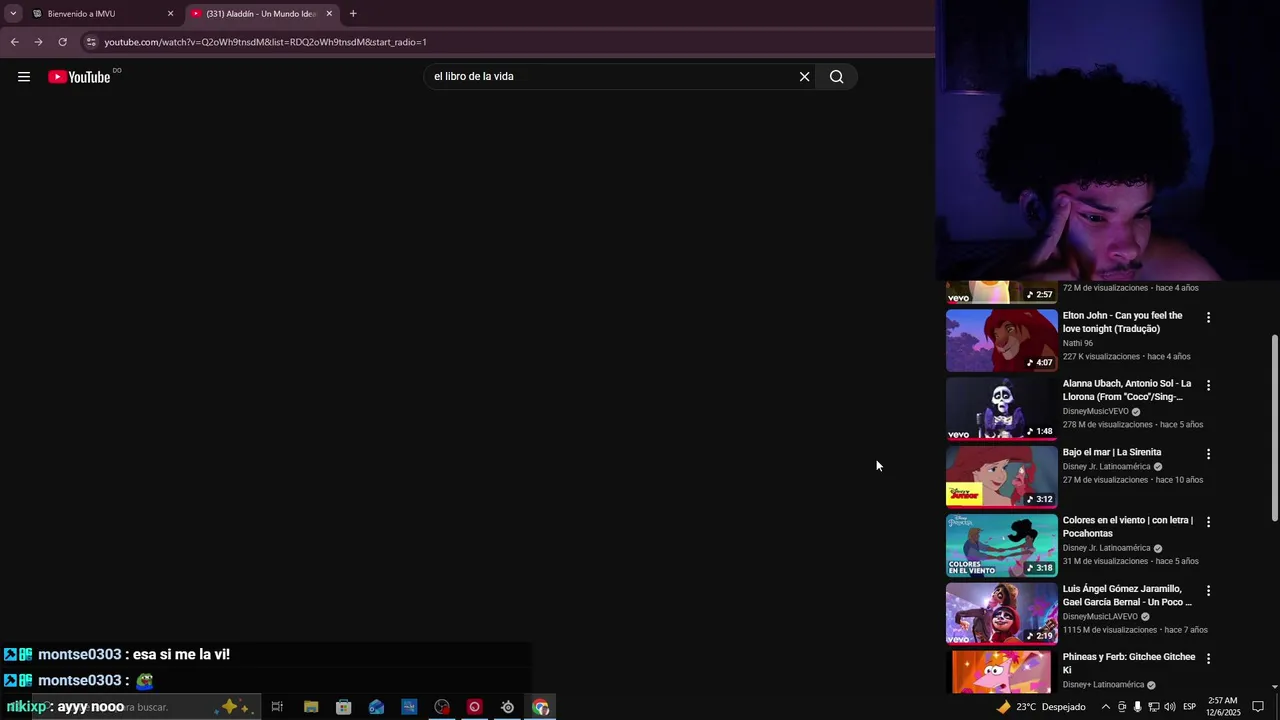Open options menu for Elton John video
This screenshot has height=720, width=1280.
coord(1208,317)
